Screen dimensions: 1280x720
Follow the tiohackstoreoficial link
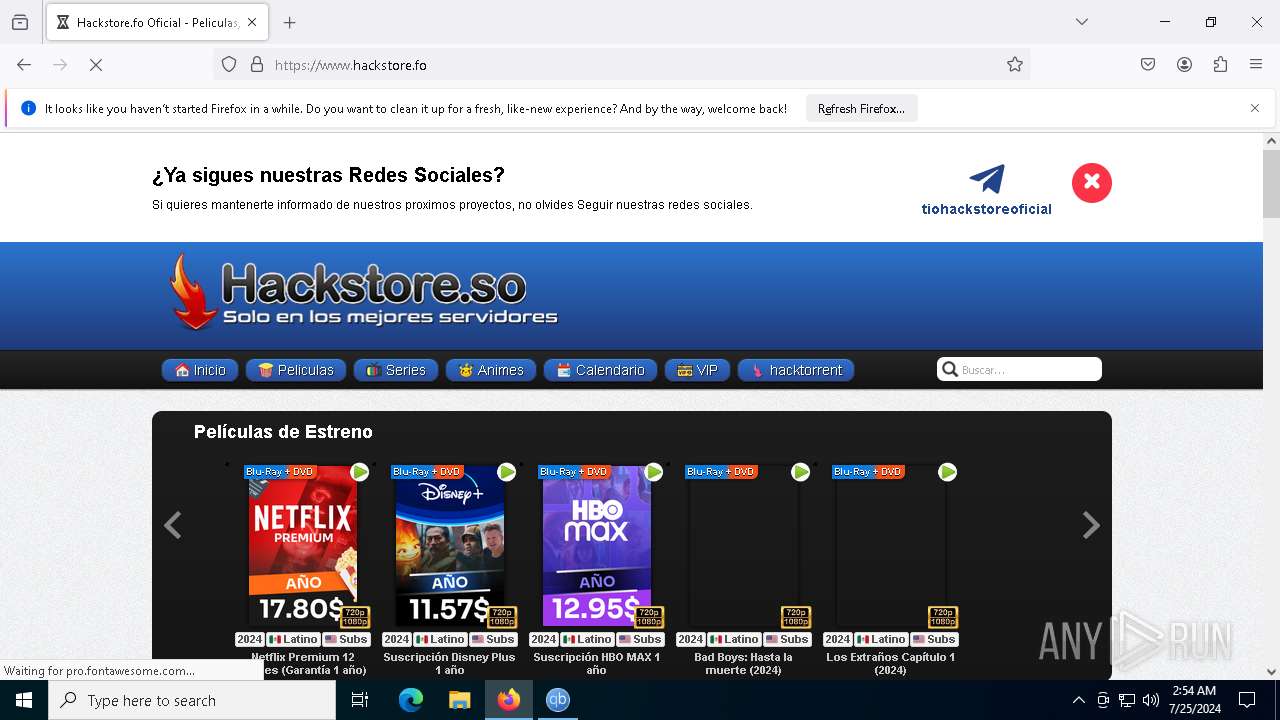986,209
